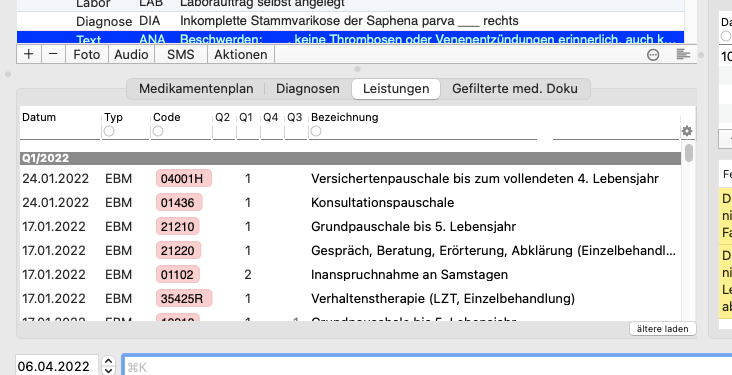Image resolution: width=732 pixels, height=375 pixels.
Task: Toggle the Code column filter radio
Action: pyautogui.click(x=158, y=131)
